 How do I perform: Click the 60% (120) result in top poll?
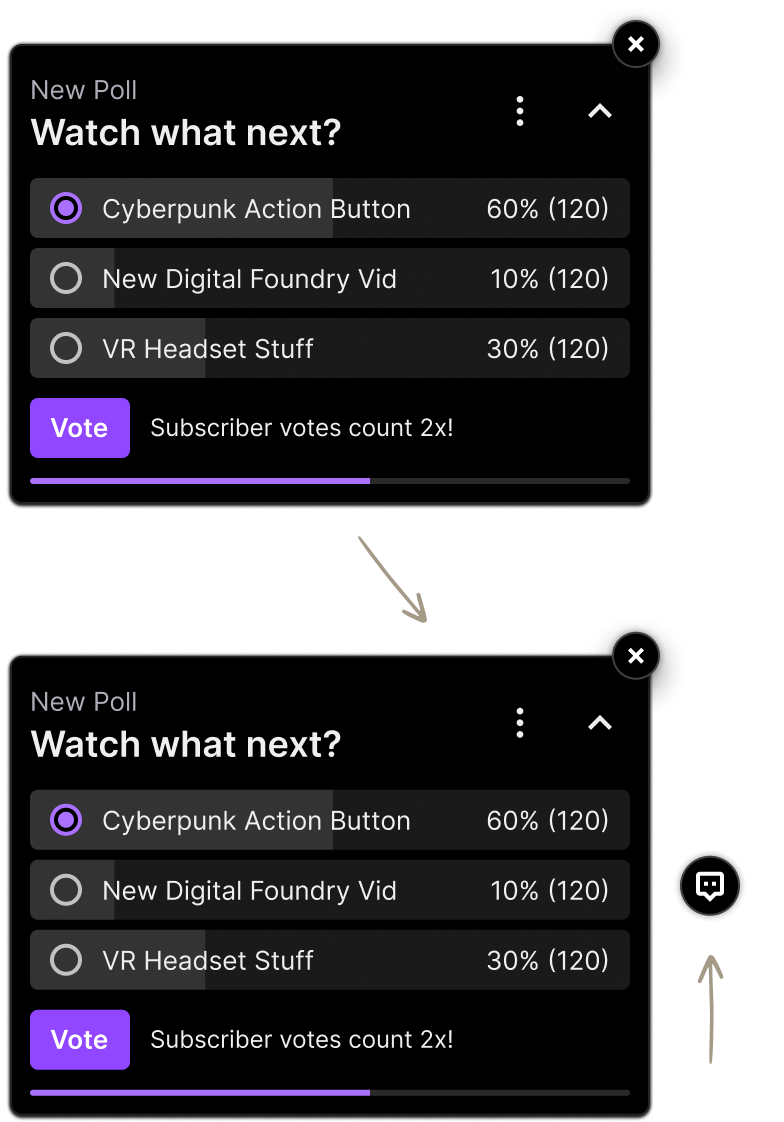coord(547,209)
